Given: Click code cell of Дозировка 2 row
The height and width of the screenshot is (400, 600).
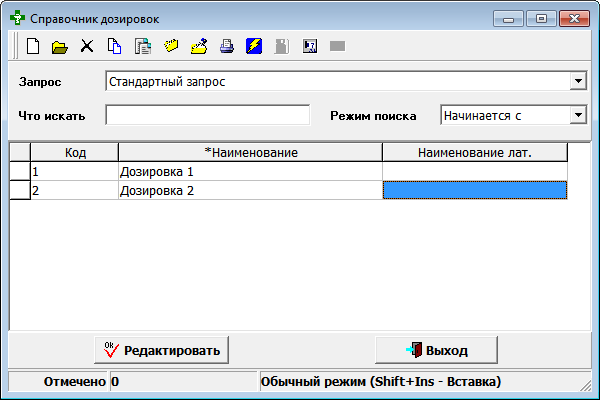Looking at the screenshot, I should (75, 190).
